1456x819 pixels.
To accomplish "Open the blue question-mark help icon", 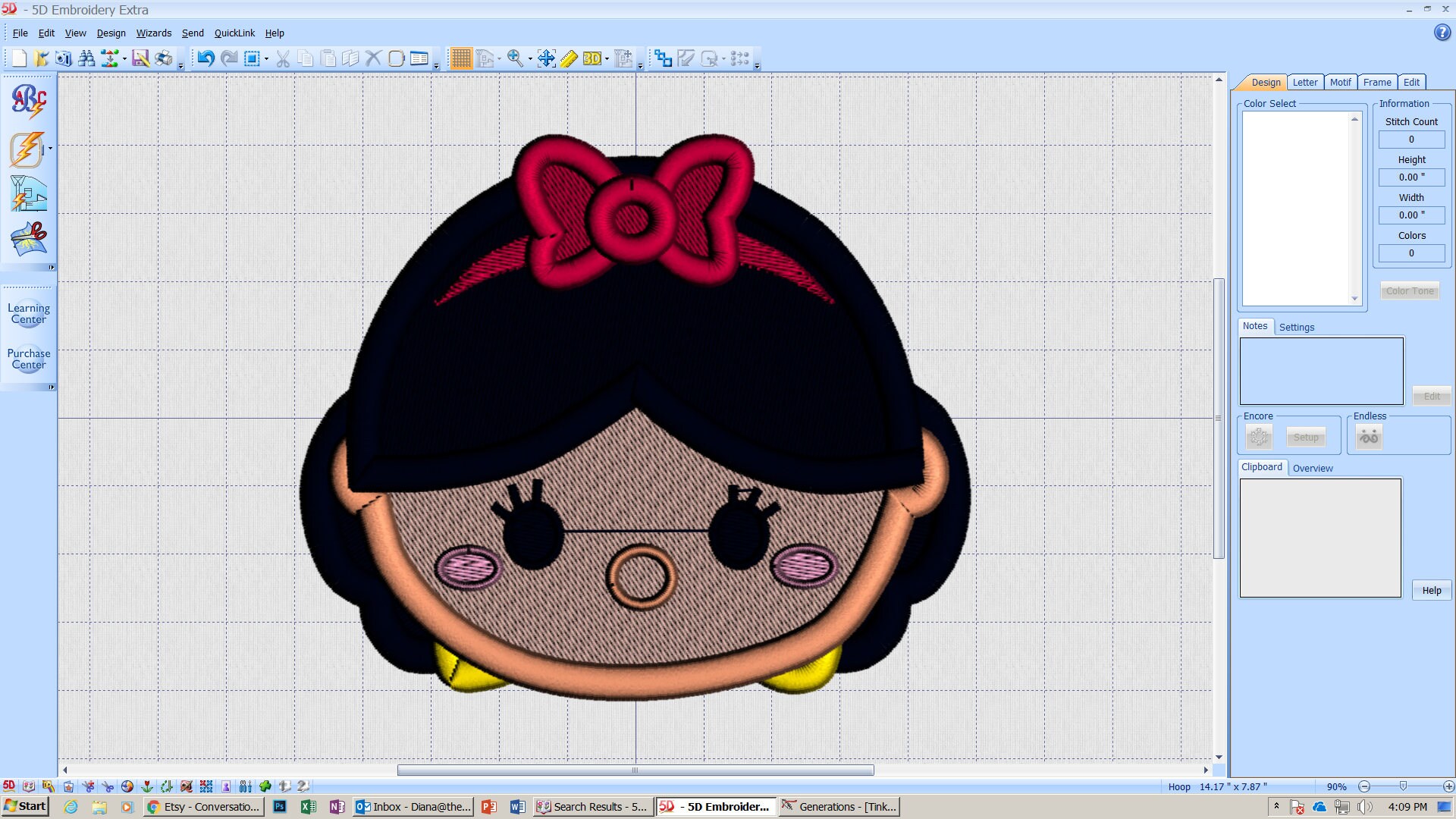I will pos(1442,33).
